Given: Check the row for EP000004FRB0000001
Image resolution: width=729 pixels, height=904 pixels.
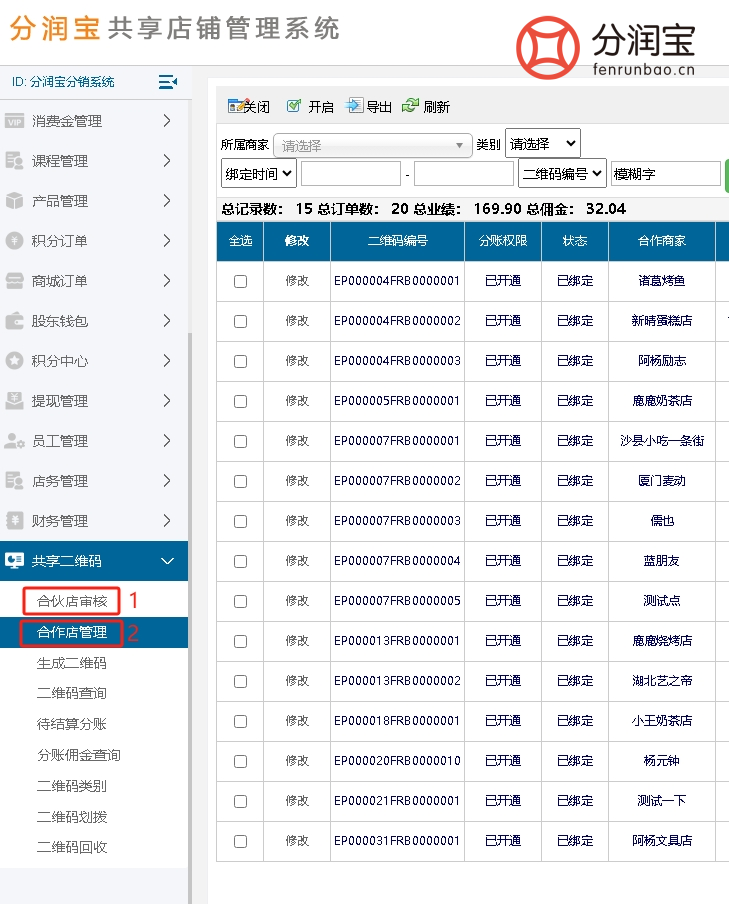Looking at the screenshot, I should 240,282.
